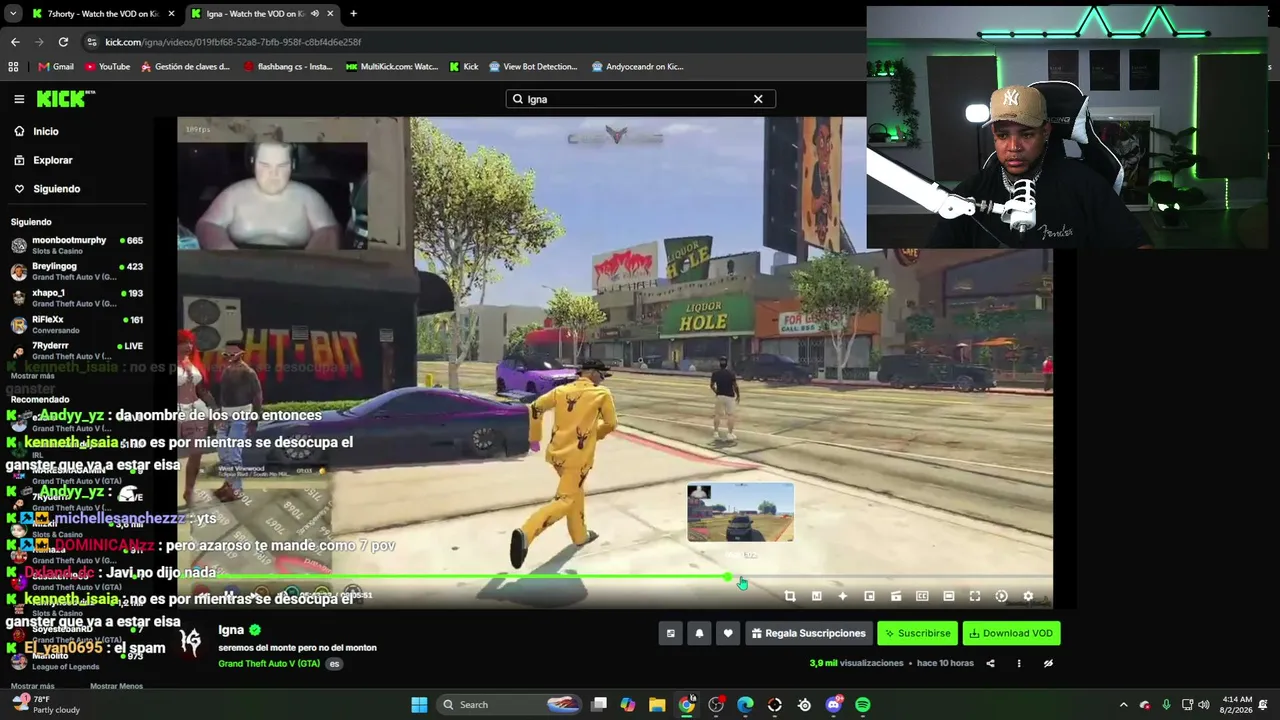Open the View Bot Detection bookmark
The height and width of the screenshot is (720, 1280).
pos(533,67)
